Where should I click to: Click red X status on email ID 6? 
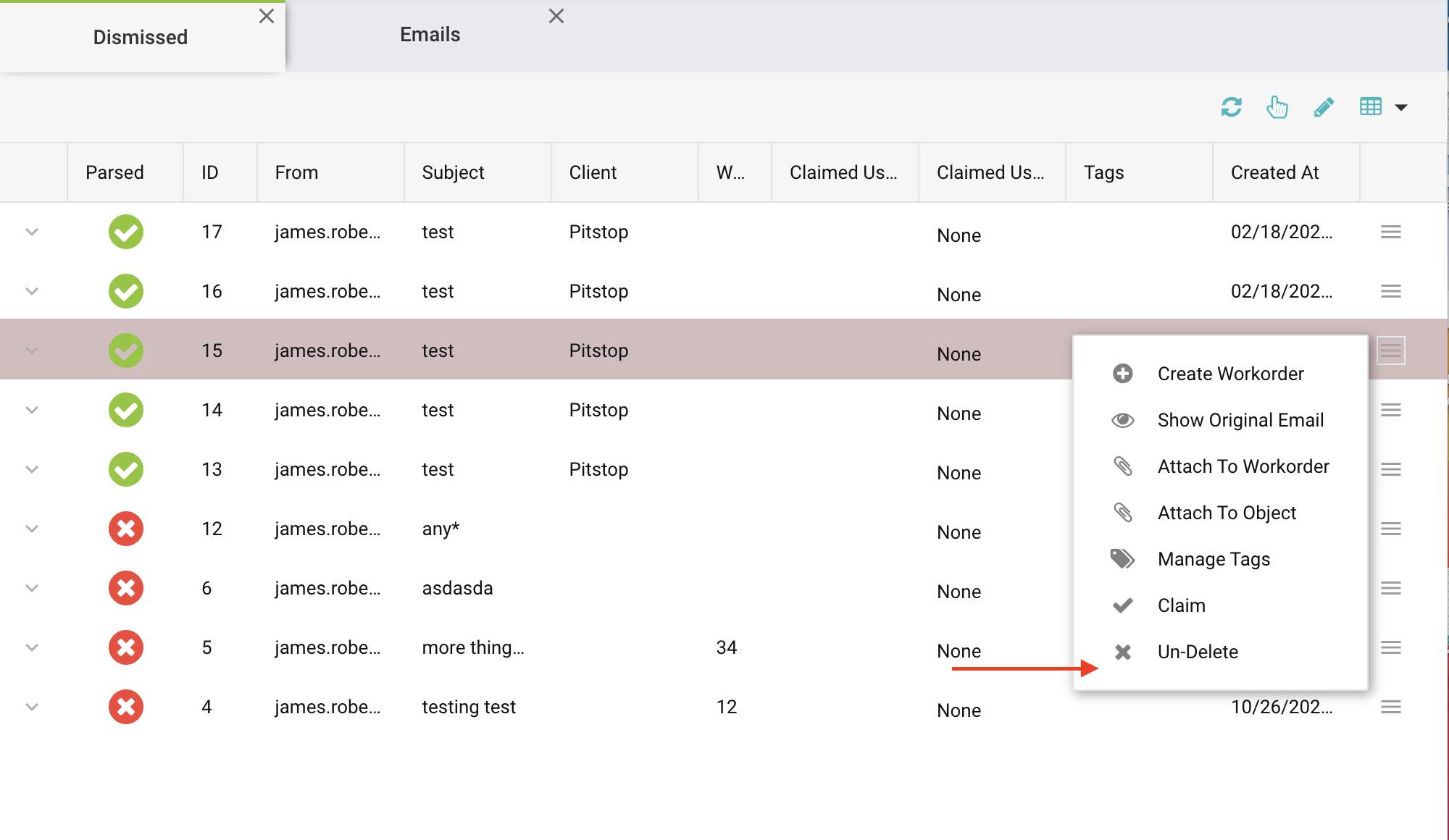point(126,588)
